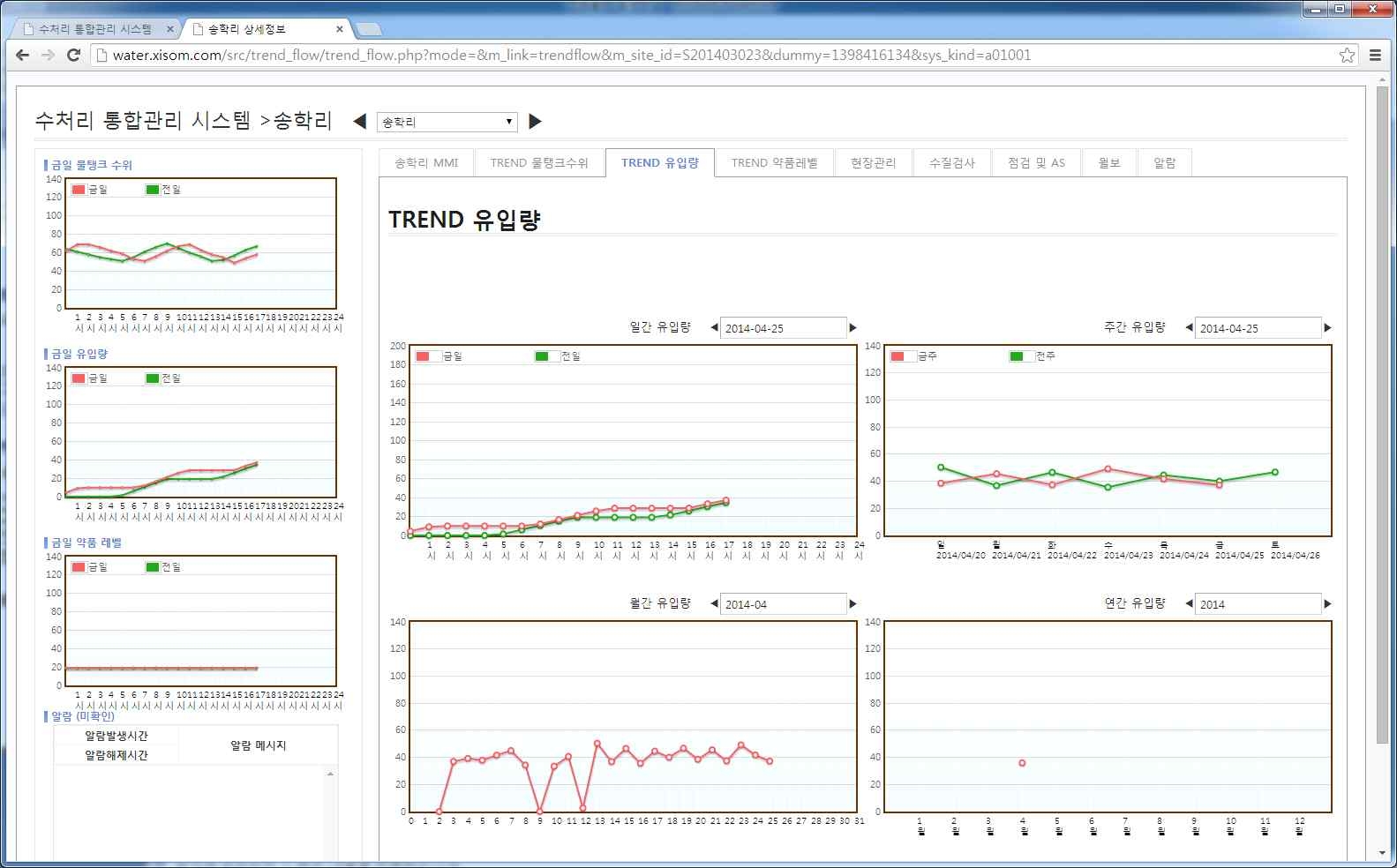
Task: Click green 전일 swatch in daily inflow chart
Action: coord(542,356)
